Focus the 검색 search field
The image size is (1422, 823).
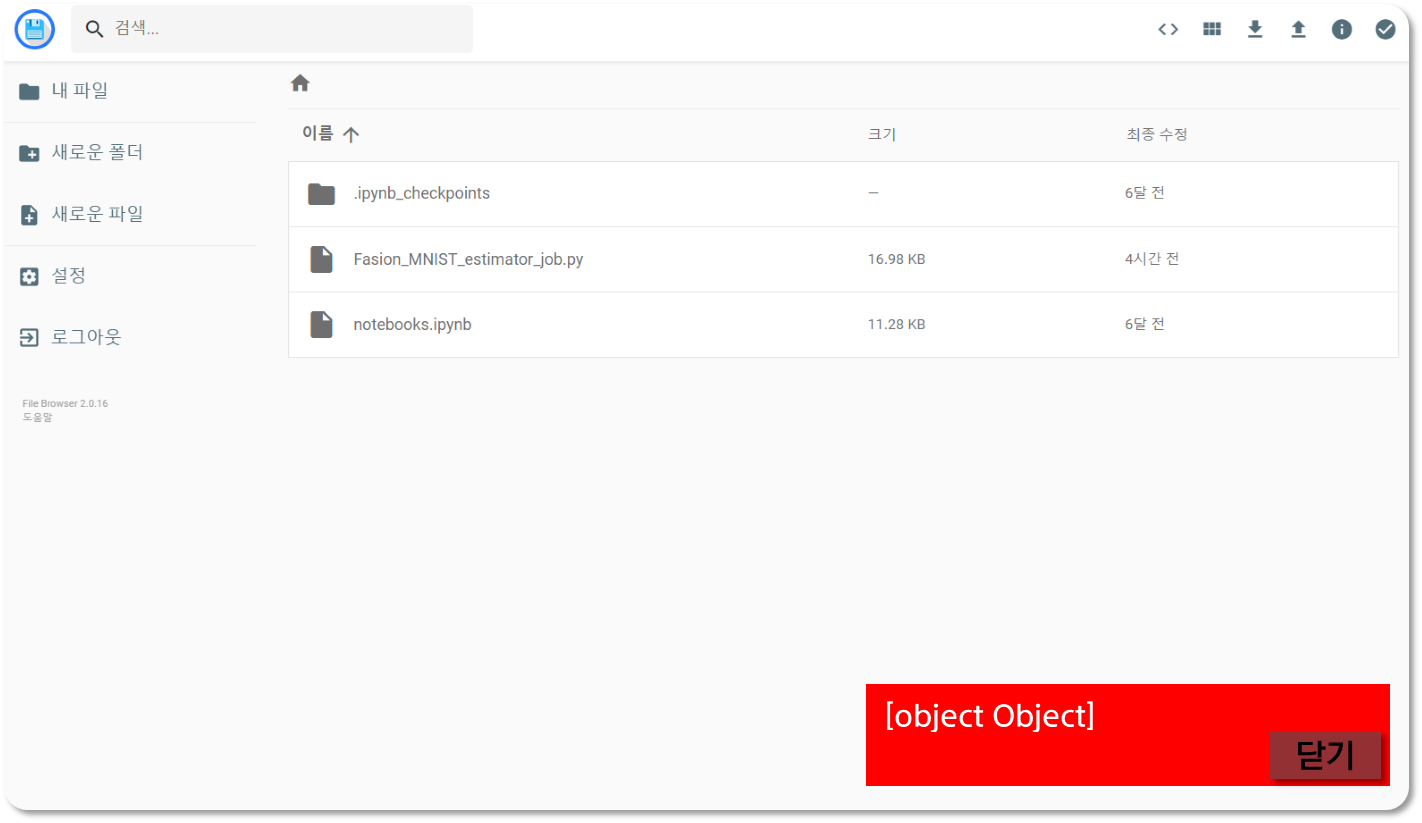tap(272, 29)
